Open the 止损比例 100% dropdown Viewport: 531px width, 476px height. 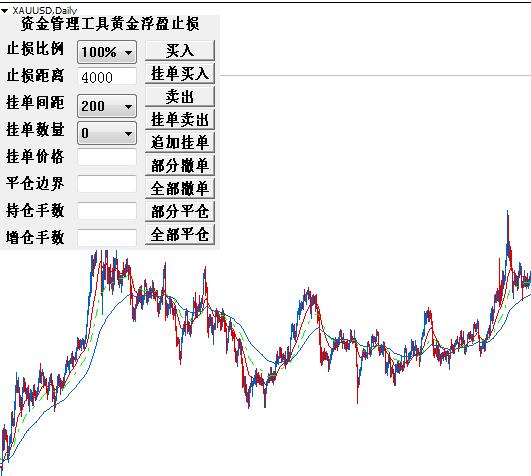coord(107,52)
